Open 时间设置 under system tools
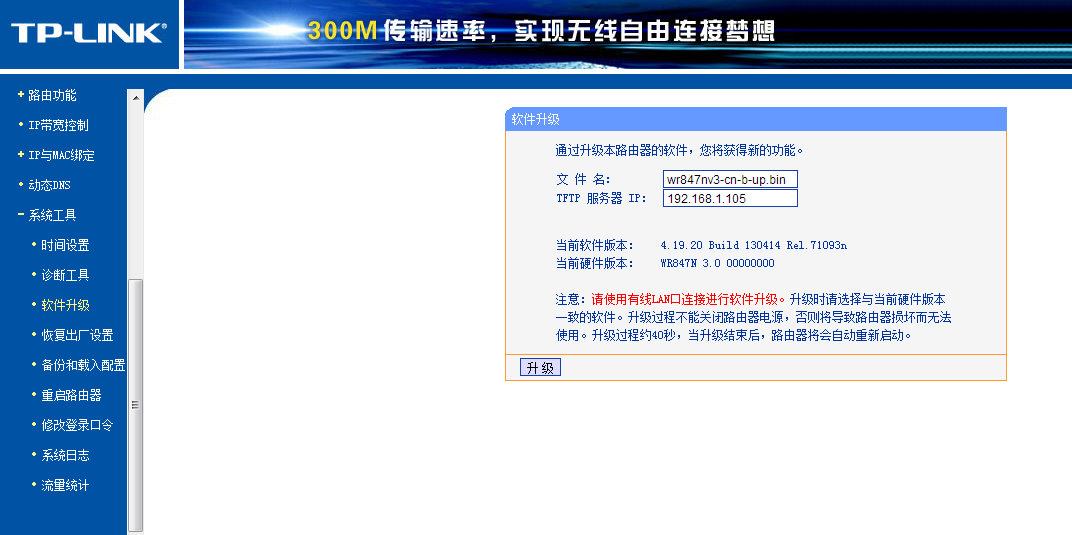This screenshot has height=535, width=1072. coord(65,245)
